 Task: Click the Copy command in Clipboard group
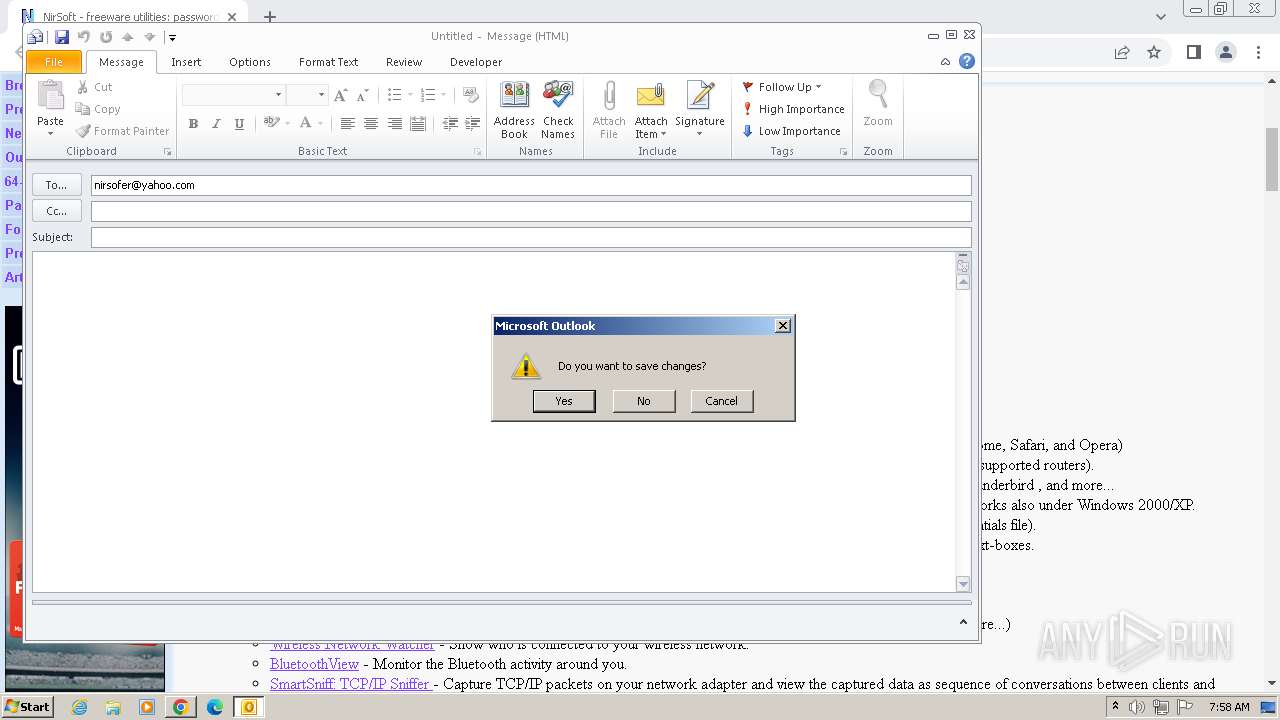pyautogui.click(x=98, y=109)
